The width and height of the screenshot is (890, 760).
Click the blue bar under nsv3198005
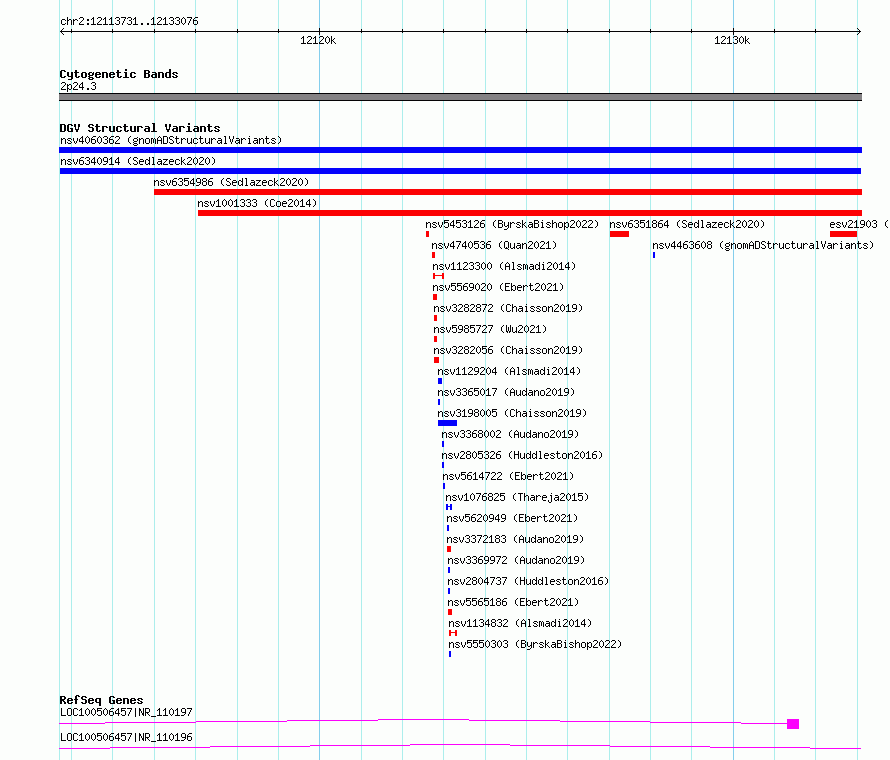(x=447, y=423)
